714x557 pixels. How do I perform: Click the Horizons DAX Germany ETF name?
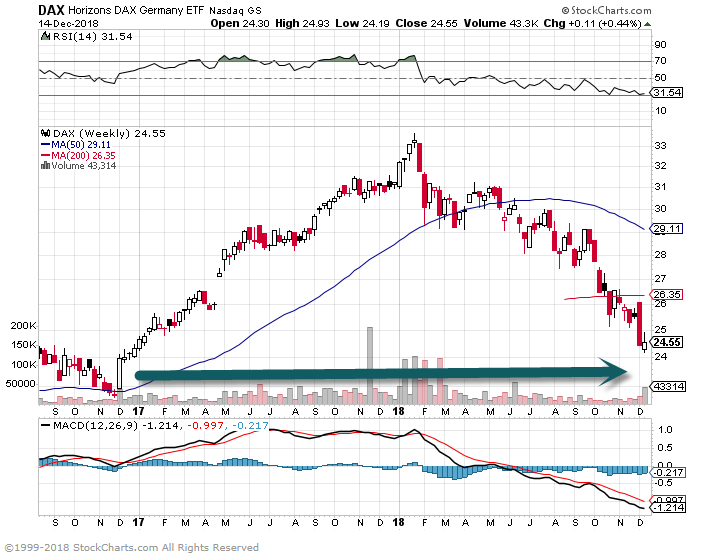(x=136, y=10)
